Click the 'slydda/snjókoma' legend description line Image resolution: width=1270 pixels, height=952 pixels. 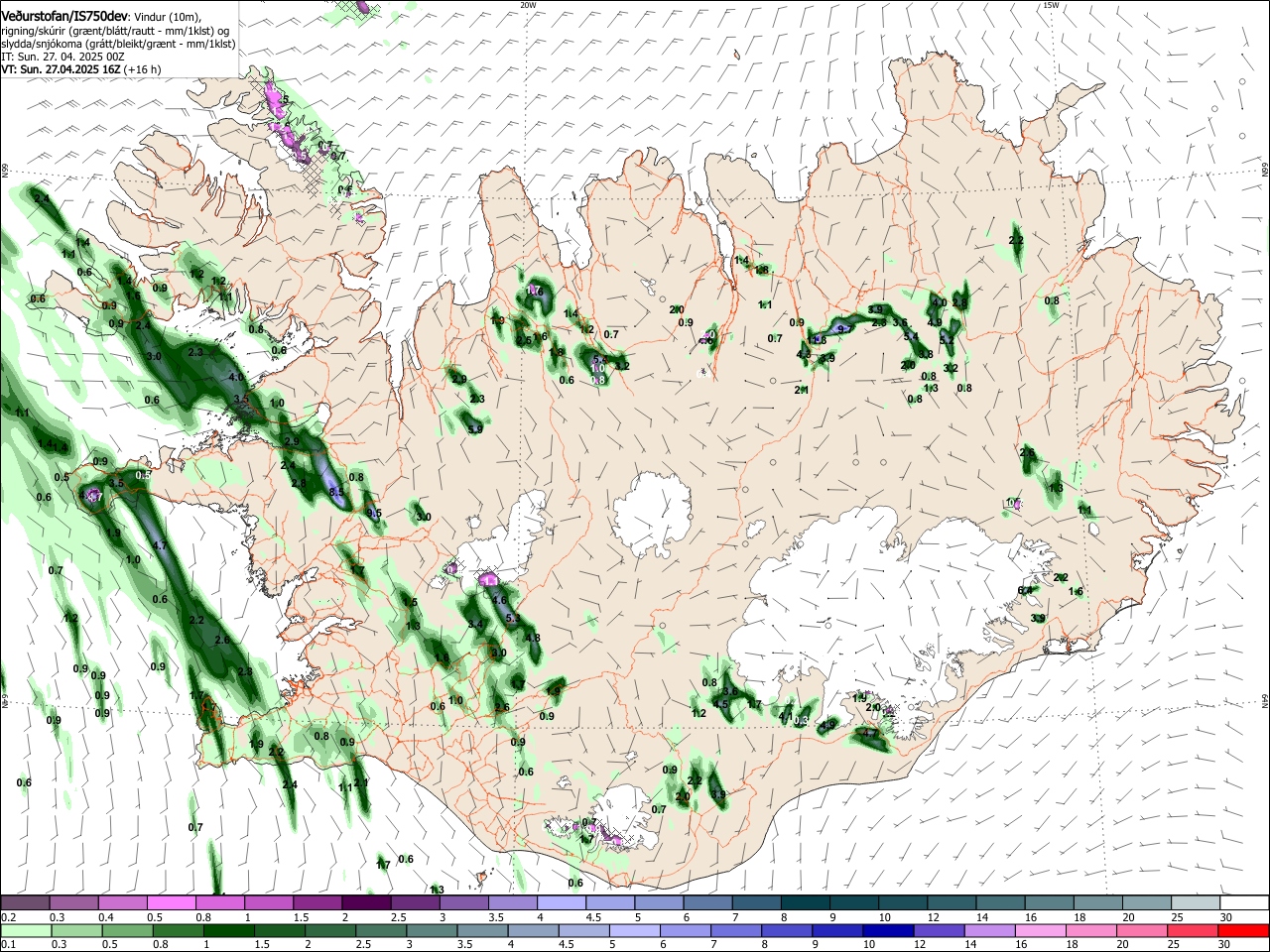point(118,44)
